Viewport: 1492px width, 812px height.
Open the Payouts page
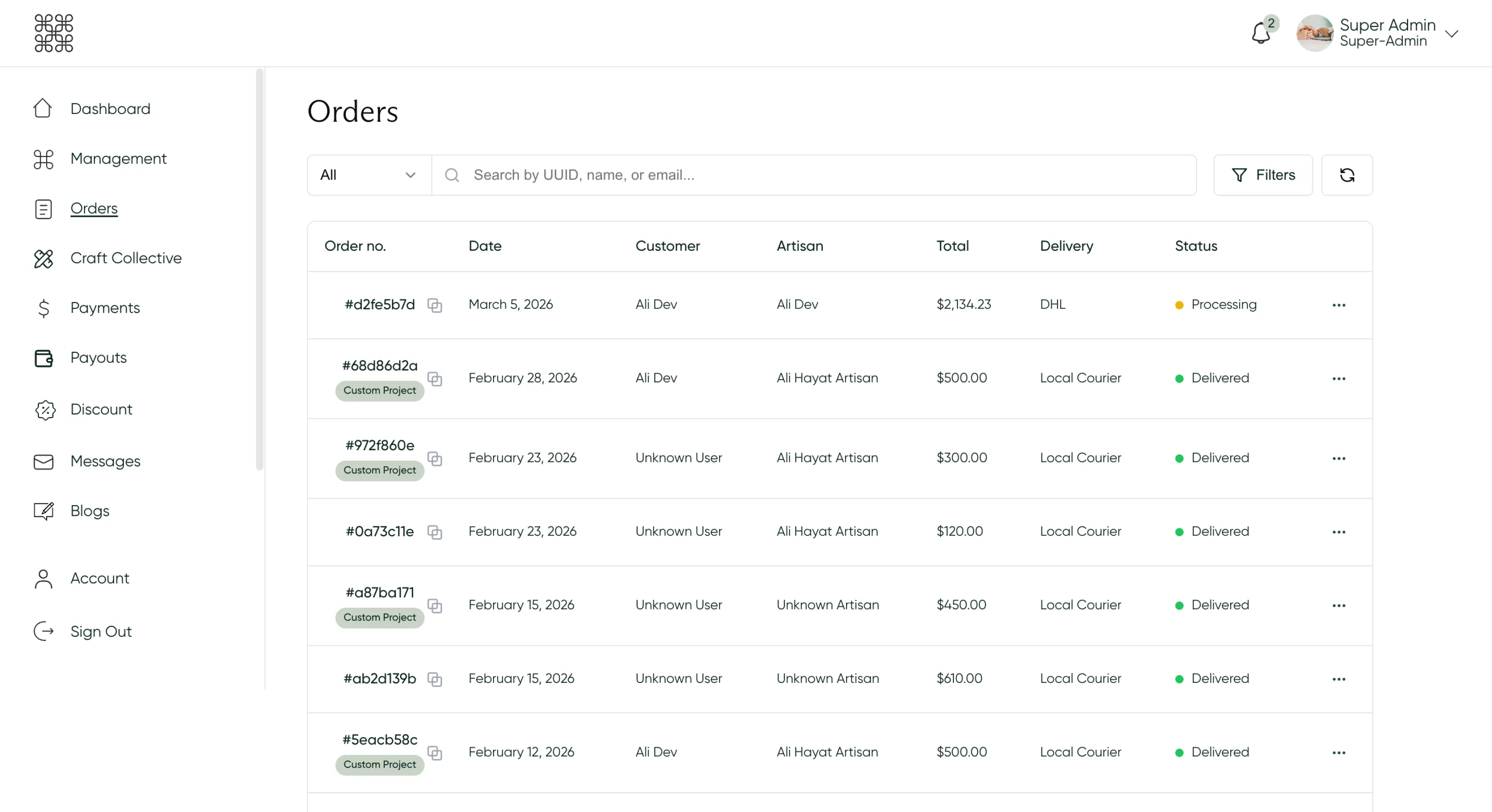(98, 358)
